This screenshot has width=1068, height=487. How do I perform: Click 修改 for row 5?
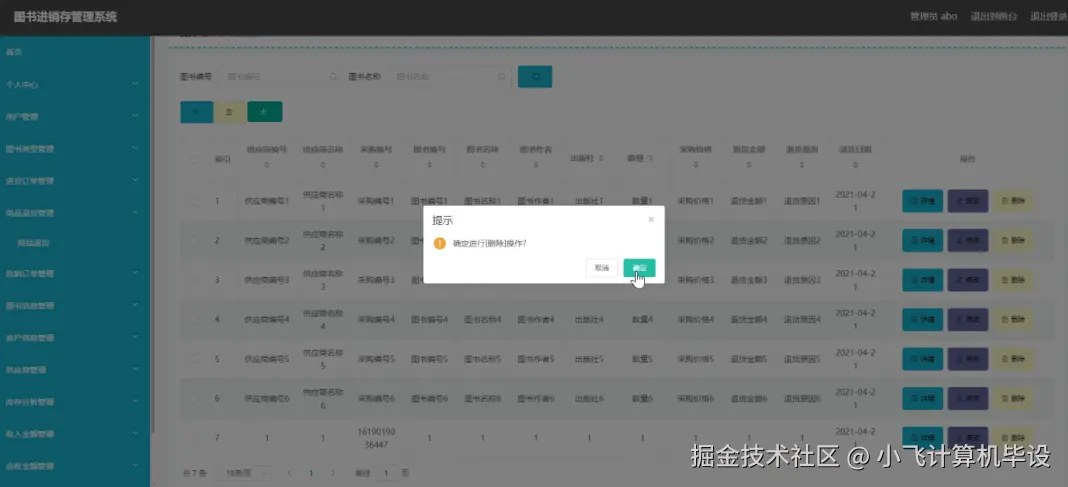click(x=967, y=359)
